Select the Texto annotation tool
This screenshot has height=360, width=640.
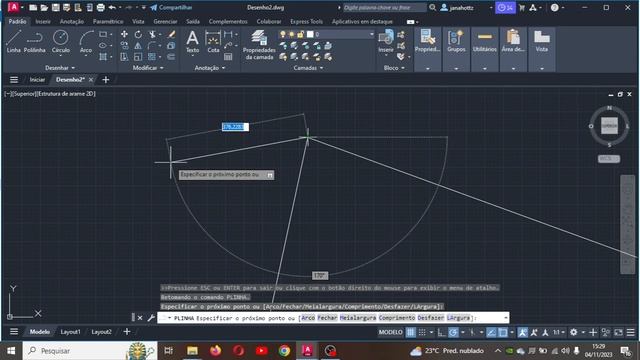click(x=192, y=42)
